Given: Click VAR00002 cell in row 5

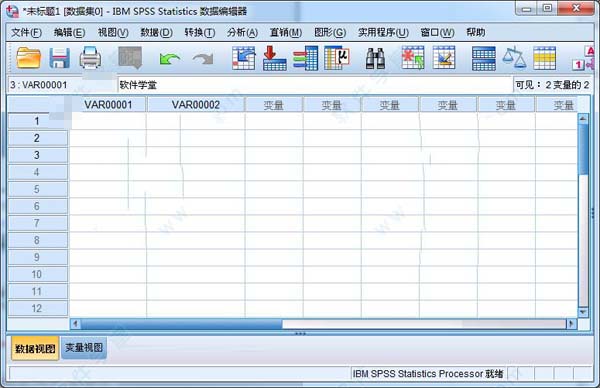Looking at the screenshot, I should [x=196, y=189].
